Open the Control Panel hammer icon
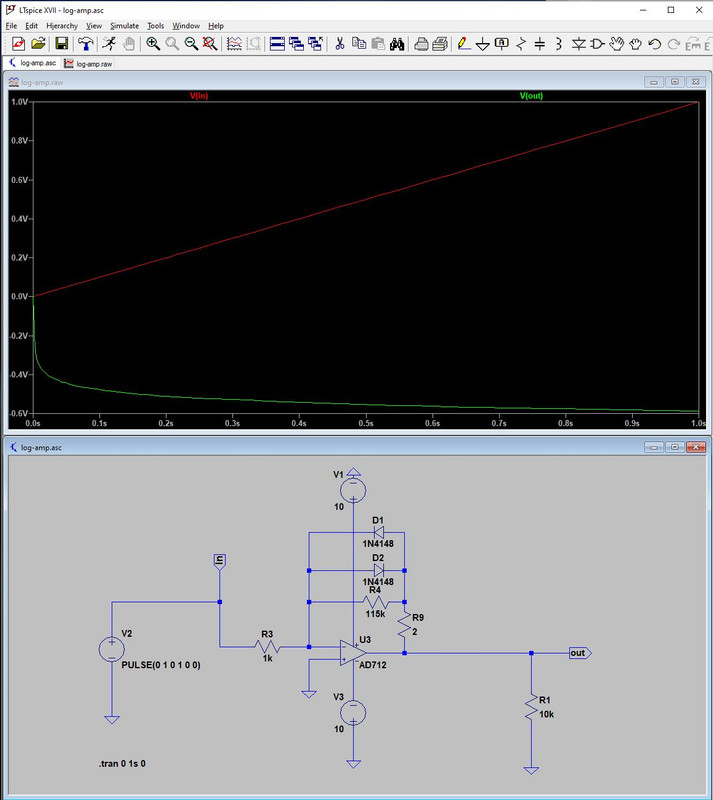 click(85, 44)
